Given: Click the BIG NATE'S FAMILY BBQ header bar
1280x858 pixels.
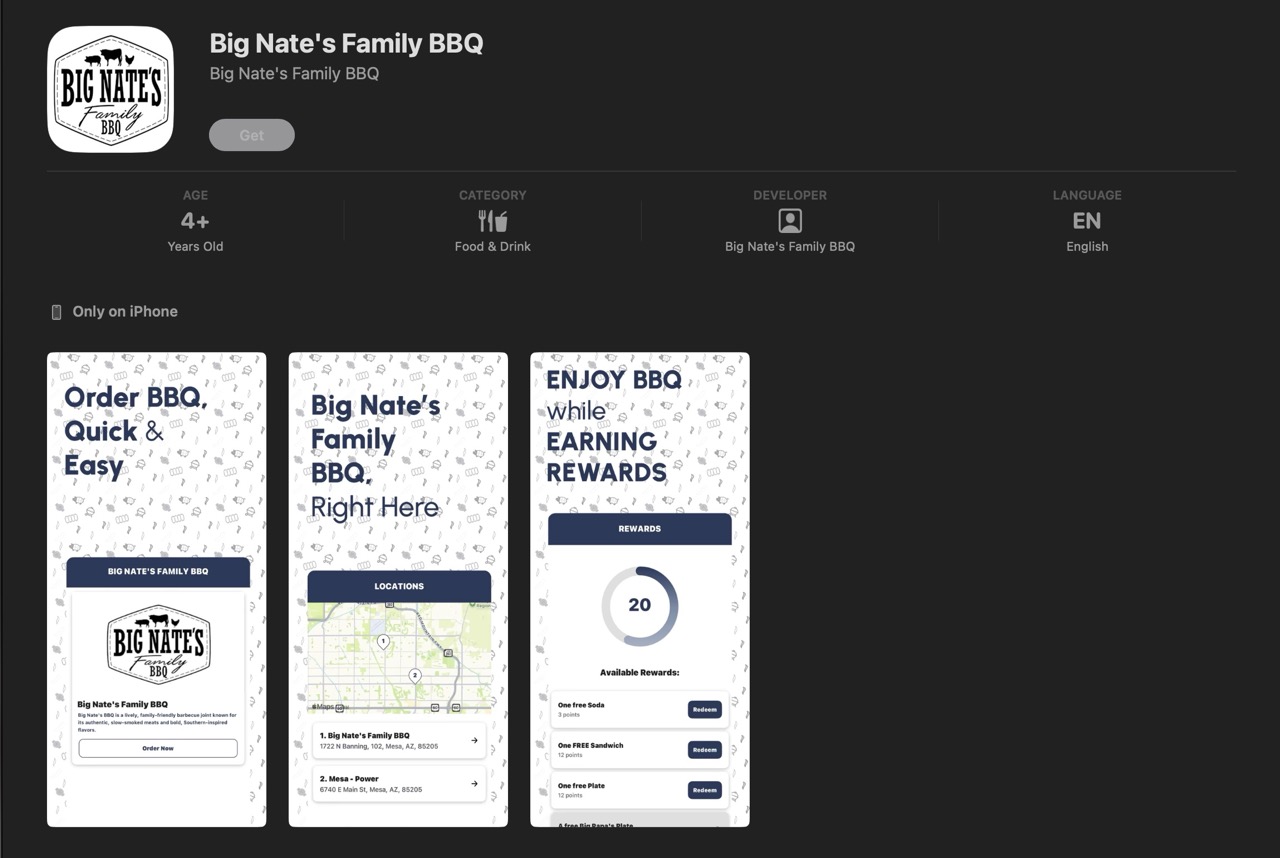Looking at the screenshot, I should [x=158, y=572].
